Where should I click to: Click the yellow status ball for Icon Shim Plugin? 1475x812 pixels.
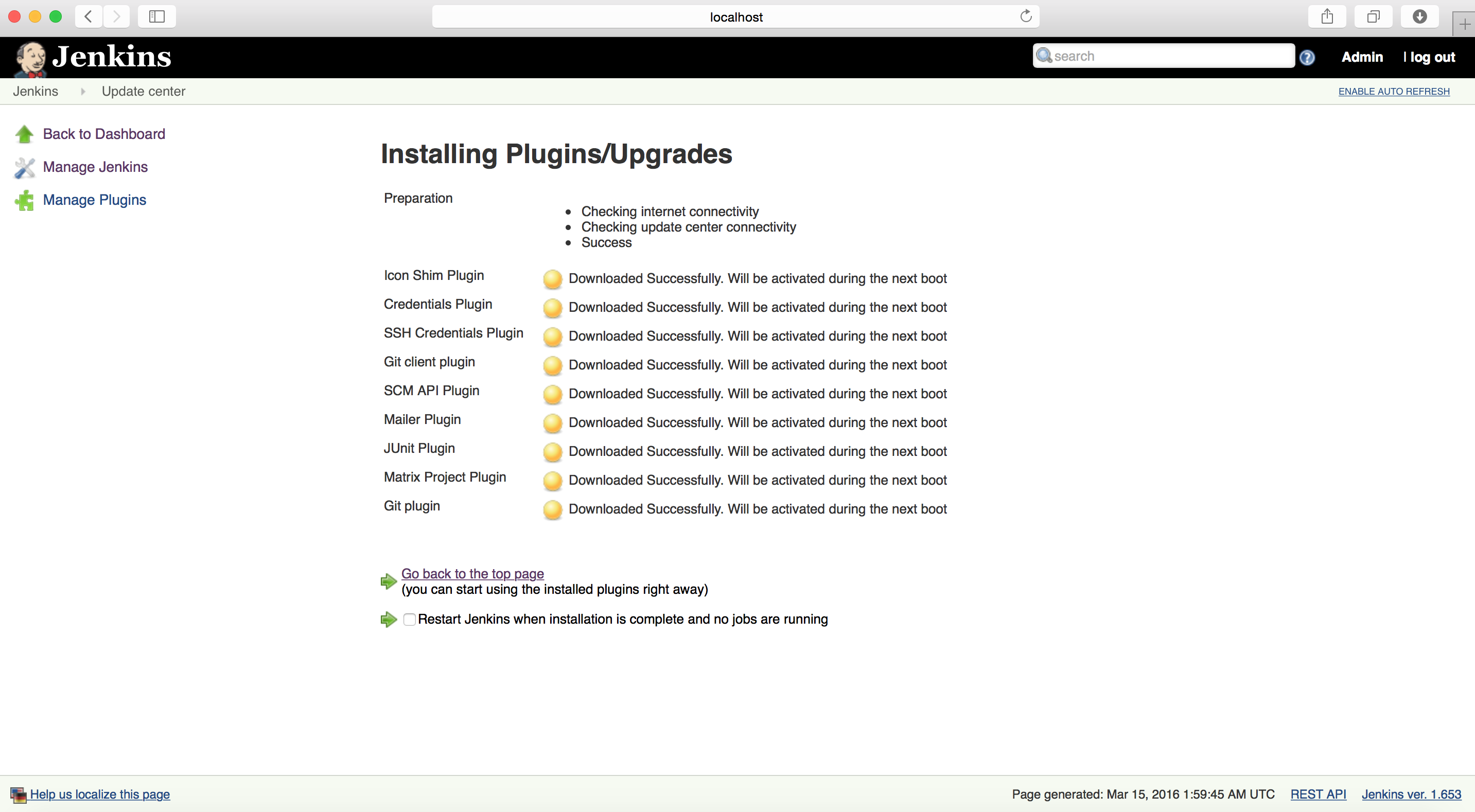click(553, 279)
